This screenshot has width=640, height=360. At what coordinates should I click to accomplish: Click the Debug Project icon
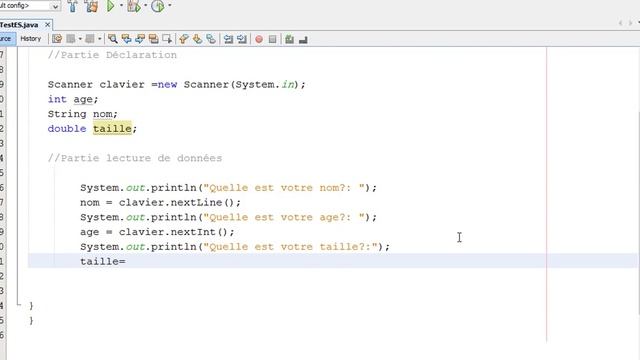click(133, 6)
